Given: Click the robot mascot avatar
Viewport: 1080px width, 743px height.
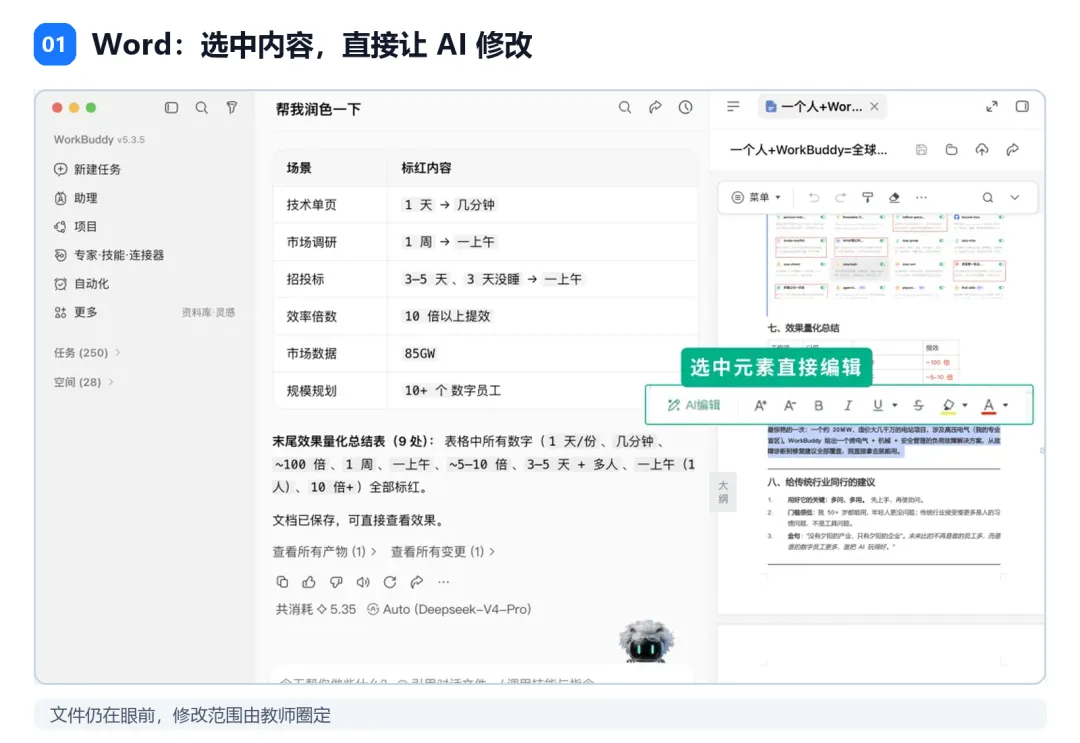Looking at the screenshot, I should click(x=646, y=641).
